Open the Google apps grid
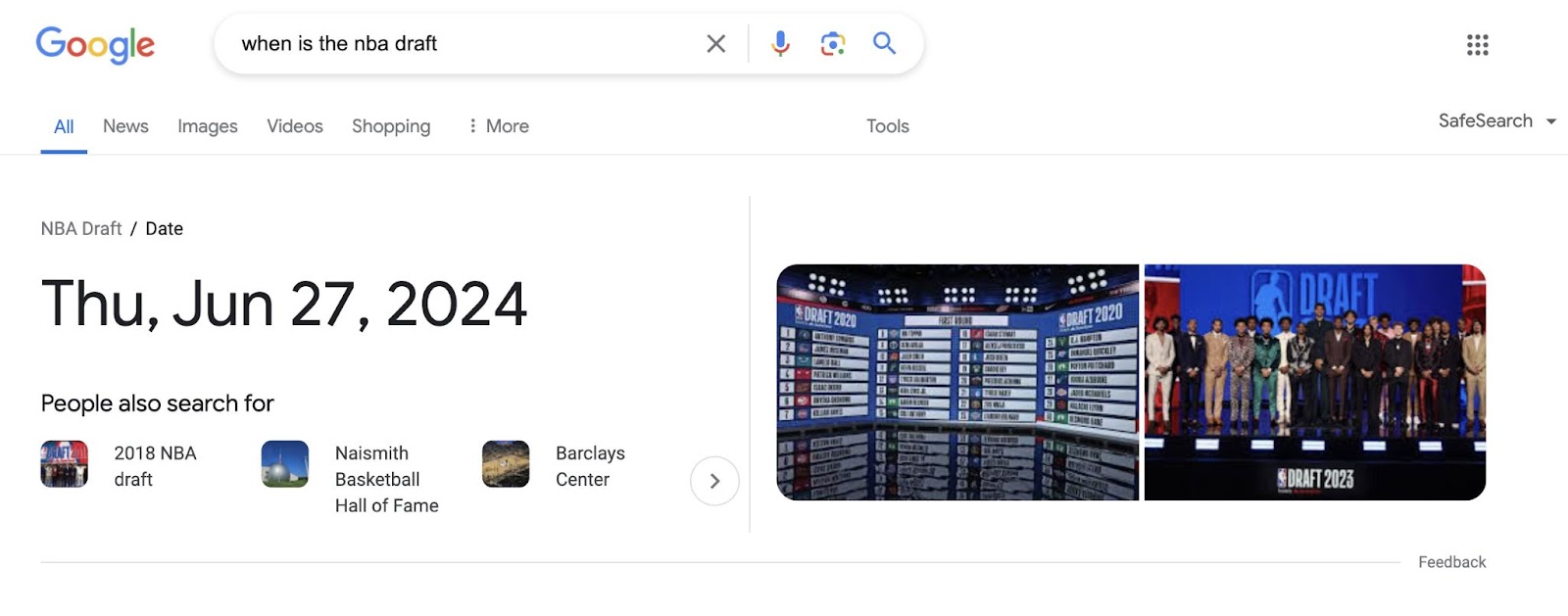Image resolution: width=1568 pixels, height=616 pixels. [x=1477, y=45]
